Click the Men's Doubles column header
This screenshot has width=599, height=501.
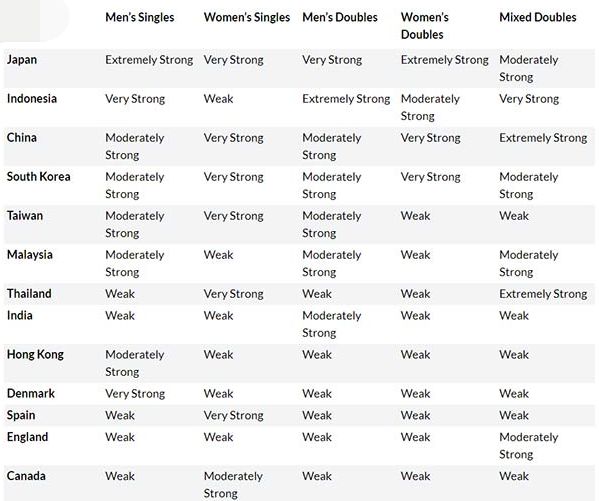pyautogui.click(x=340, y=18)
